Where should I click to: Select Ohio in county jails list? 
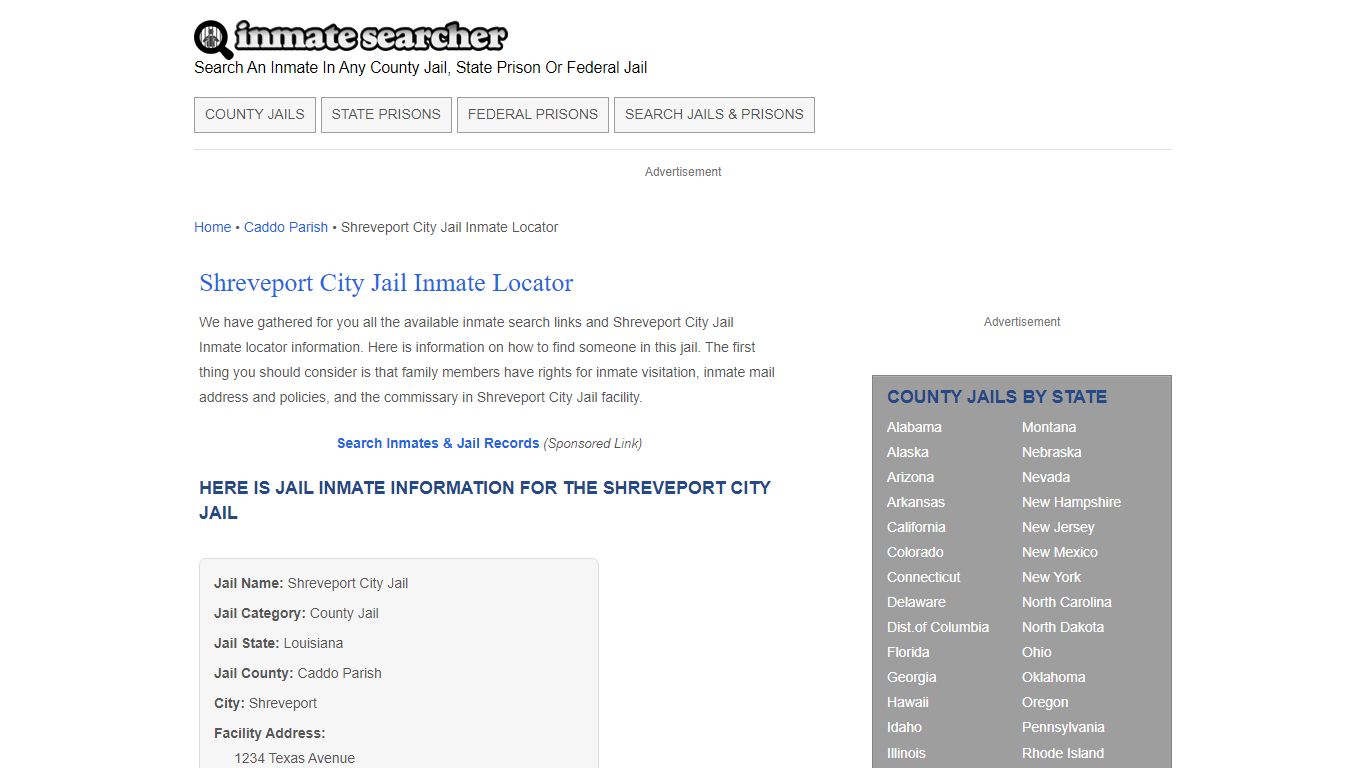1037,652
